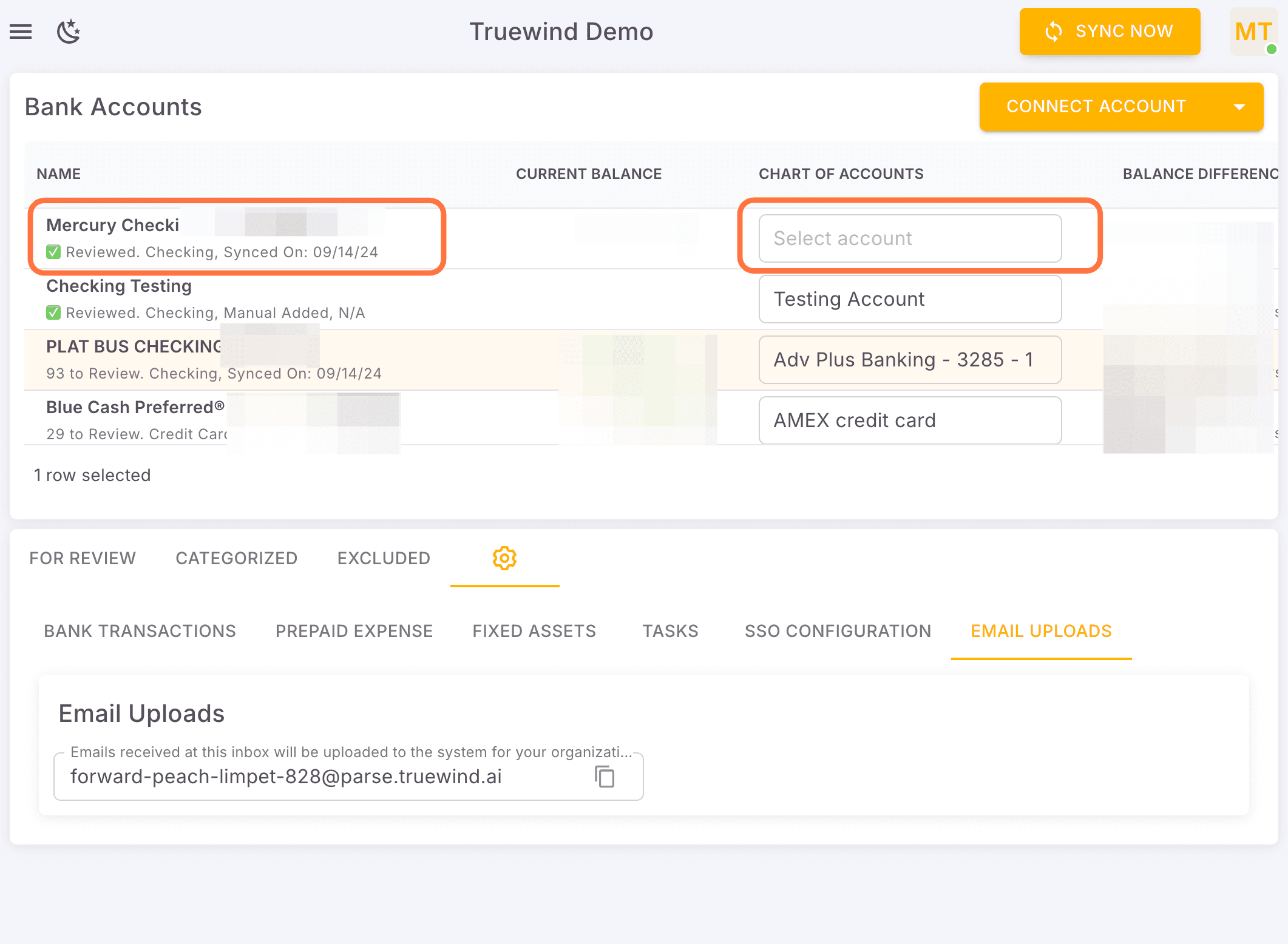1288x944 pixels.
Task: Click the sync refresh icon in SYNC NOW
Action: click(x=1054, y=31)
